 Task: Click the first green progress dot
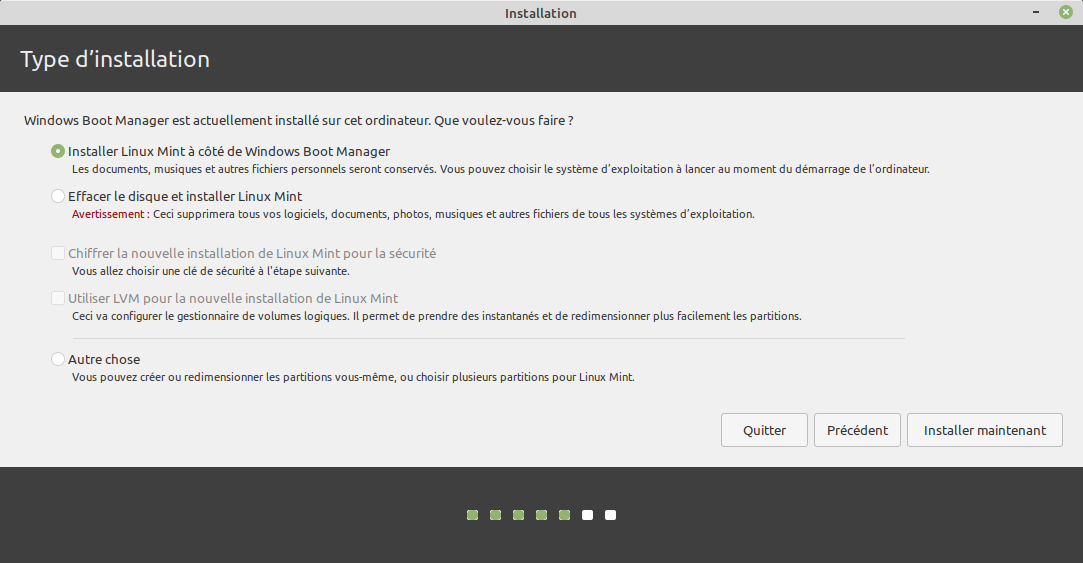472,515
